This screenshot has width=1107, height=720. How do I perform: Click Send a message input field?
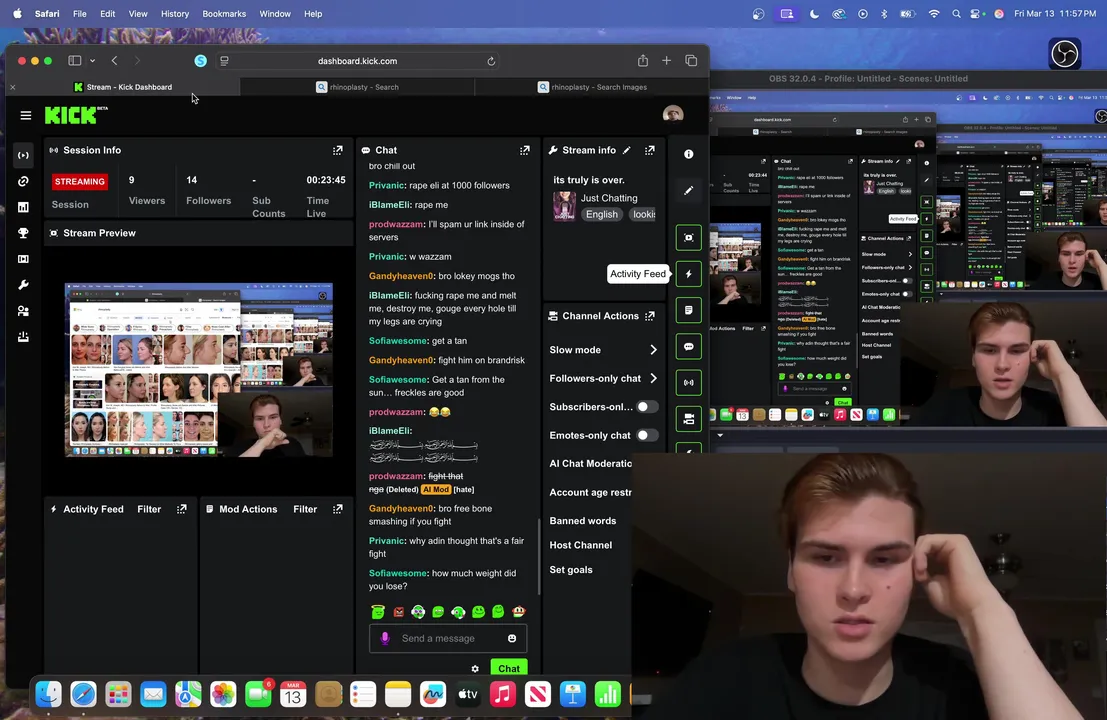[448, 638]
